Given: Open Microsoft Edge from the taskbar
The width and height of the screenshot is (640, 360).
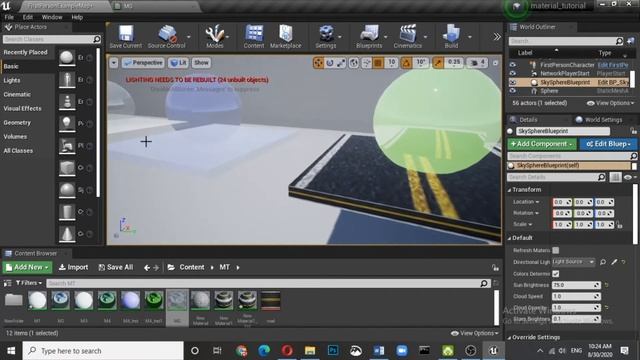Looking at the screenshot, I should [x=264, y=351].
